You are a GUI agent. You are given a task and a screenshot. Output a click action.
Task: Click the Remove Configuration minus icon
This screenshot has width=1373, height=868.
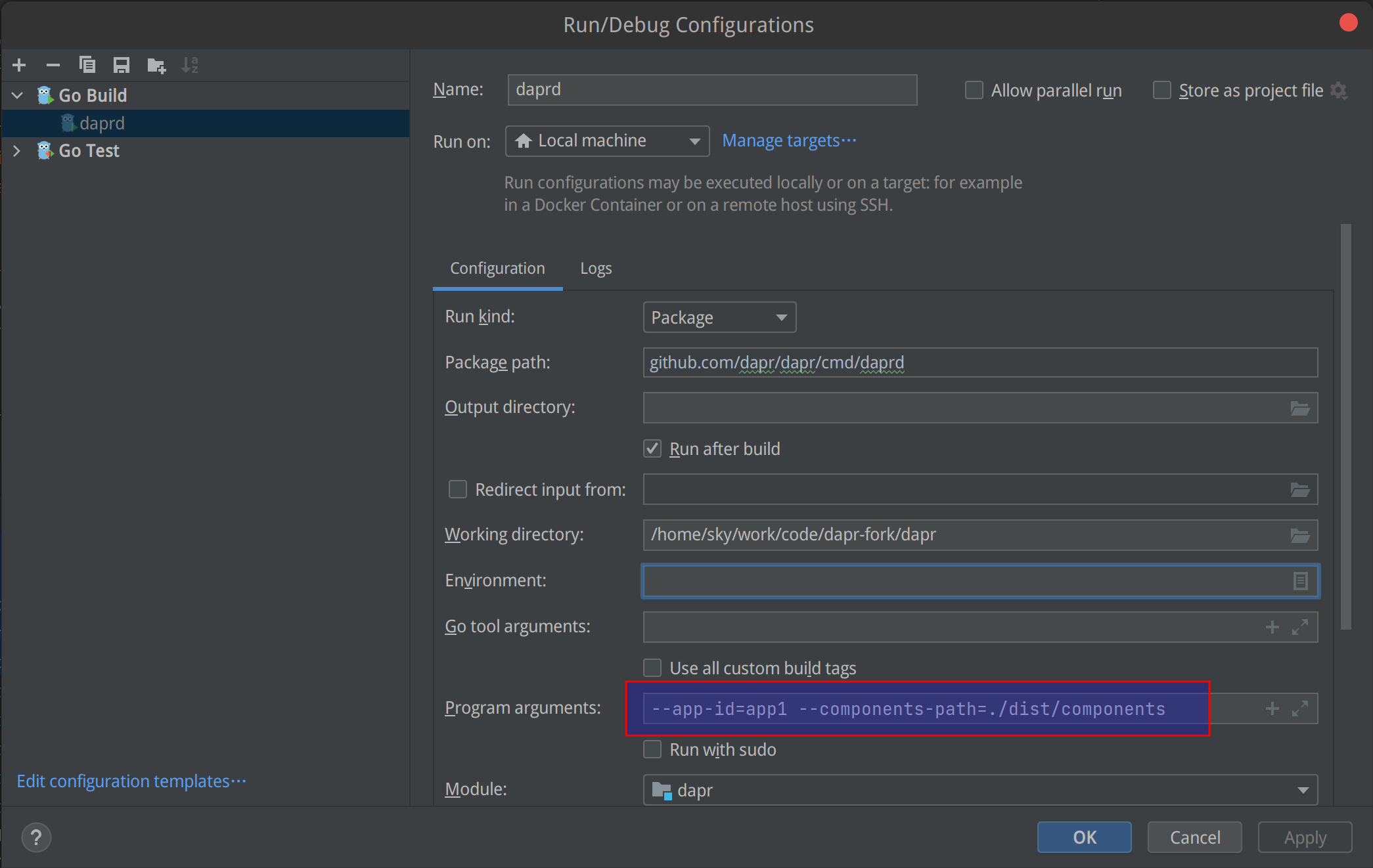coord(53,65)
